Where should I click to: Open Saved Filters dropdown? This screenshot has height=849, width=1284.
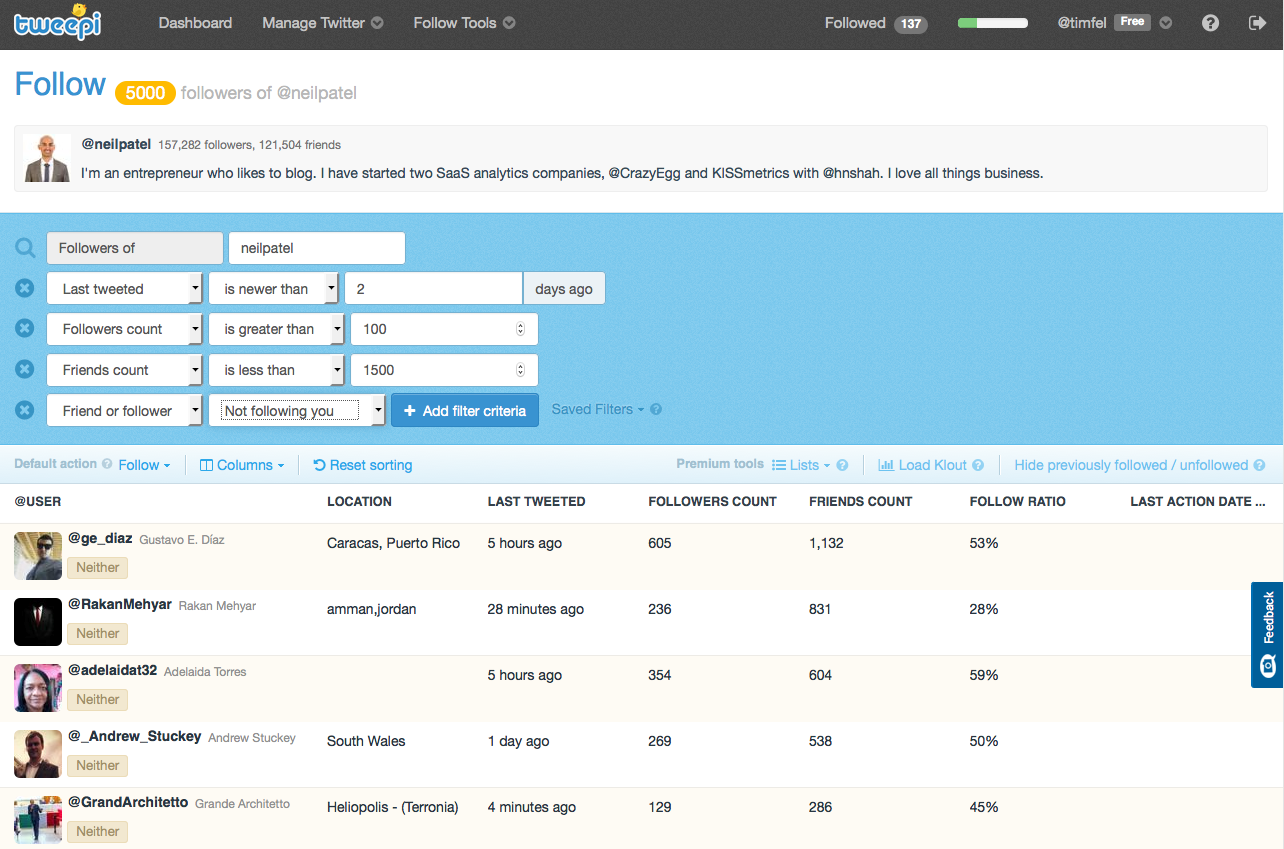[x=598, y=409]
